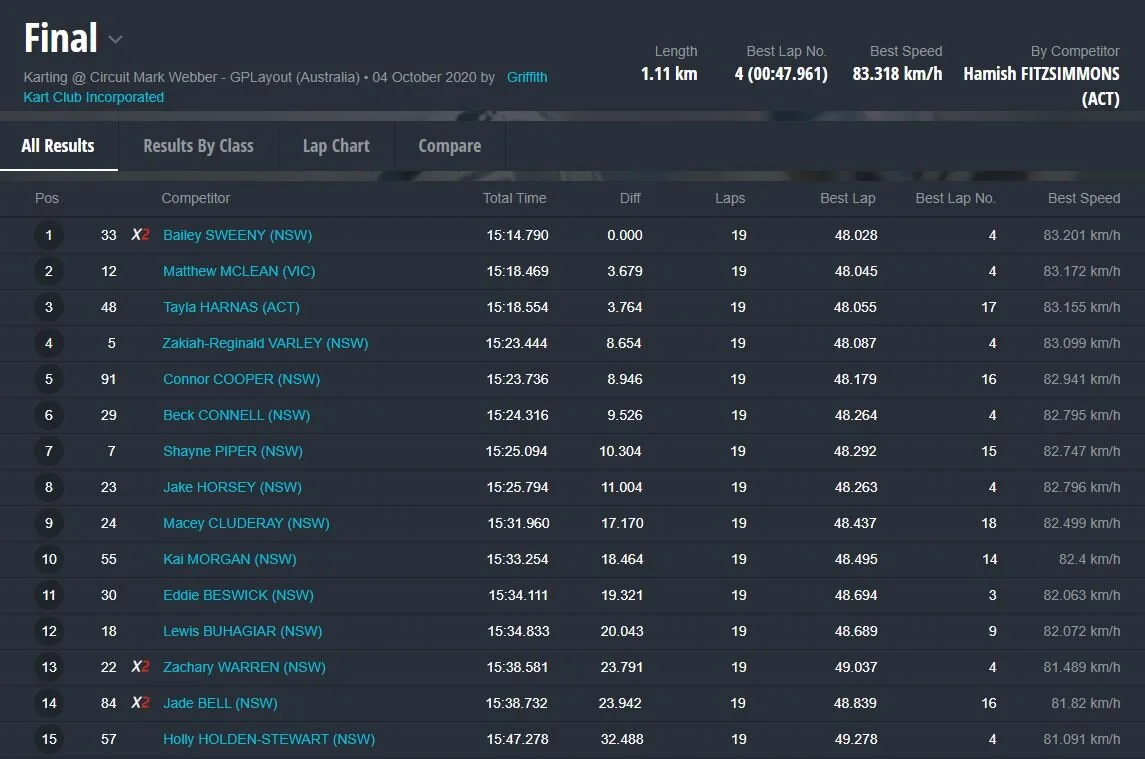Click position badge 15

(x=49, y=739)
